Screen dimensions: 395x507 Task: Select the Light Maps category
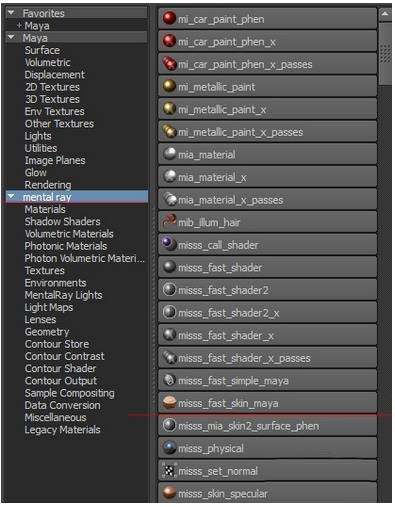[49, 308]
